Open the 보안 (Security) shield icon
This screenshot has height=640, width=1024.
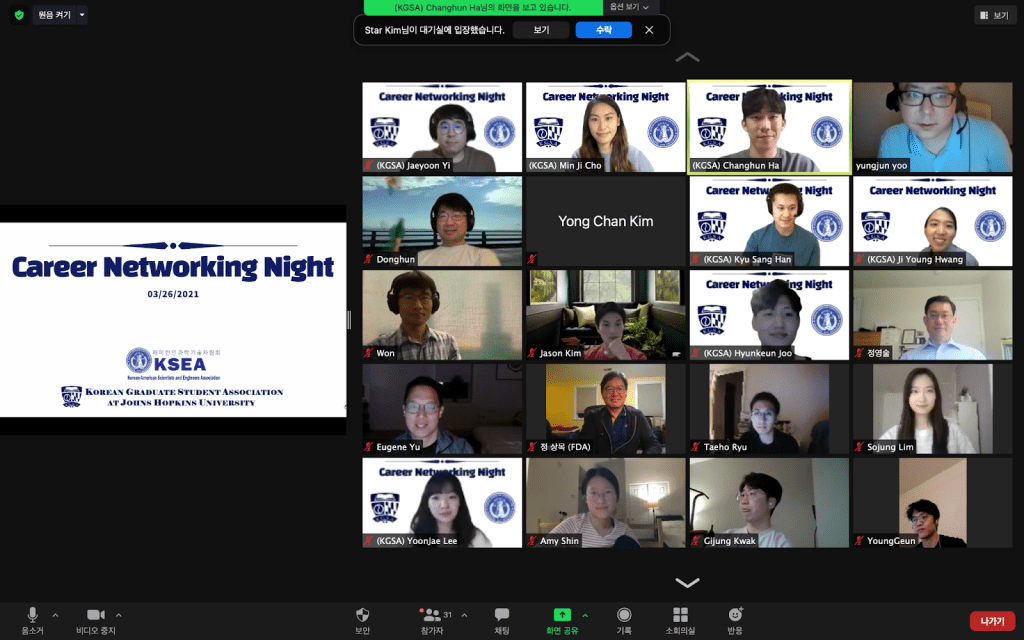click(x=362, y=615)
